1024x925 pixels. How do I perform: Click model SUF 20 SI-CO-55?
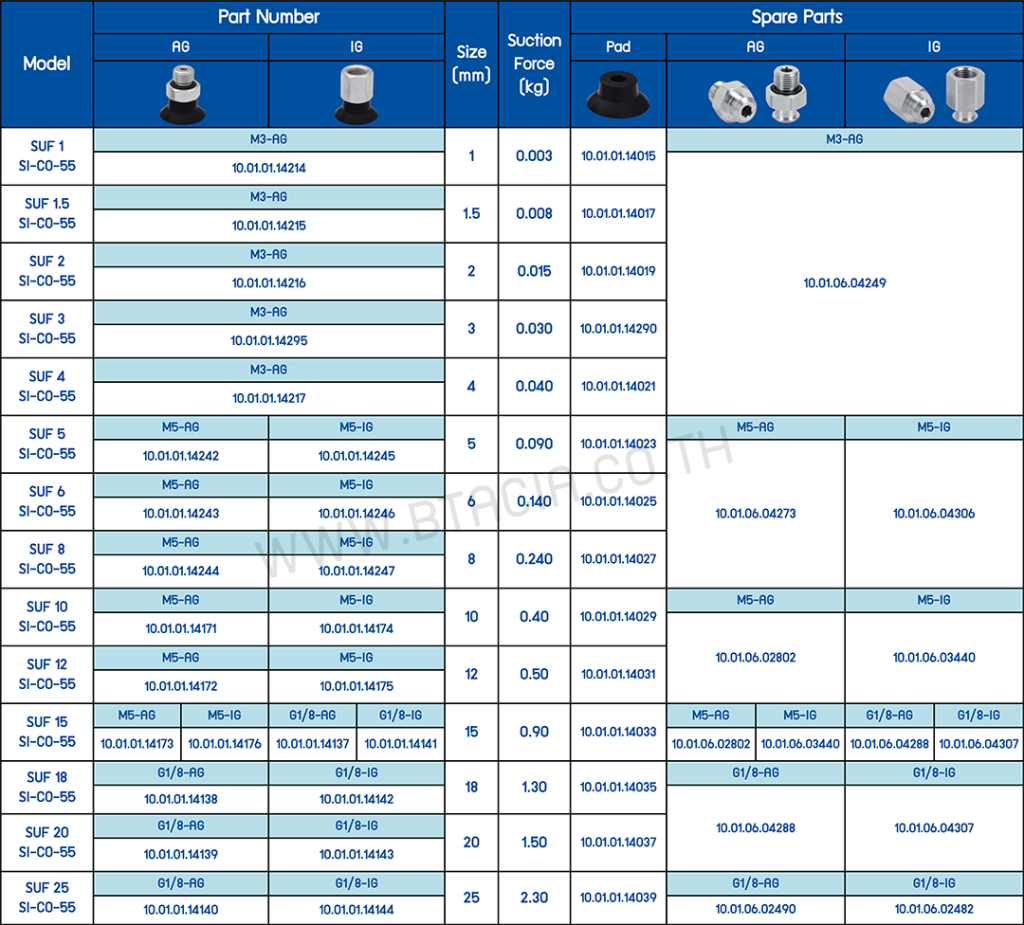tap(47, 842)
